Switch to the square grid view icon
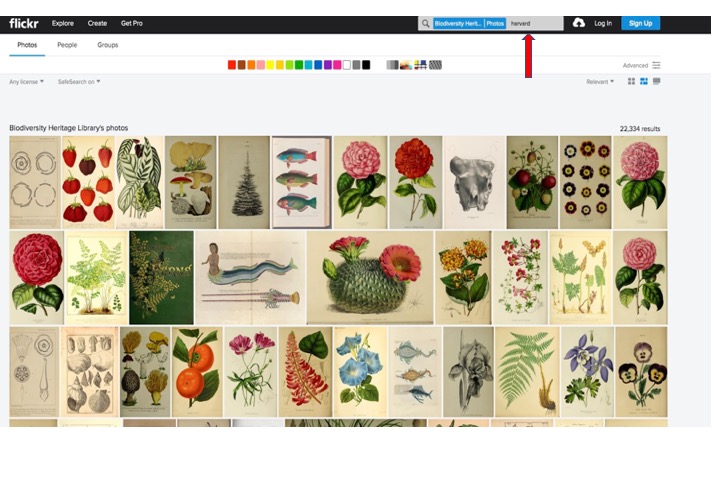The height and width of the screenshot is (480, 720). pos(631,81)
